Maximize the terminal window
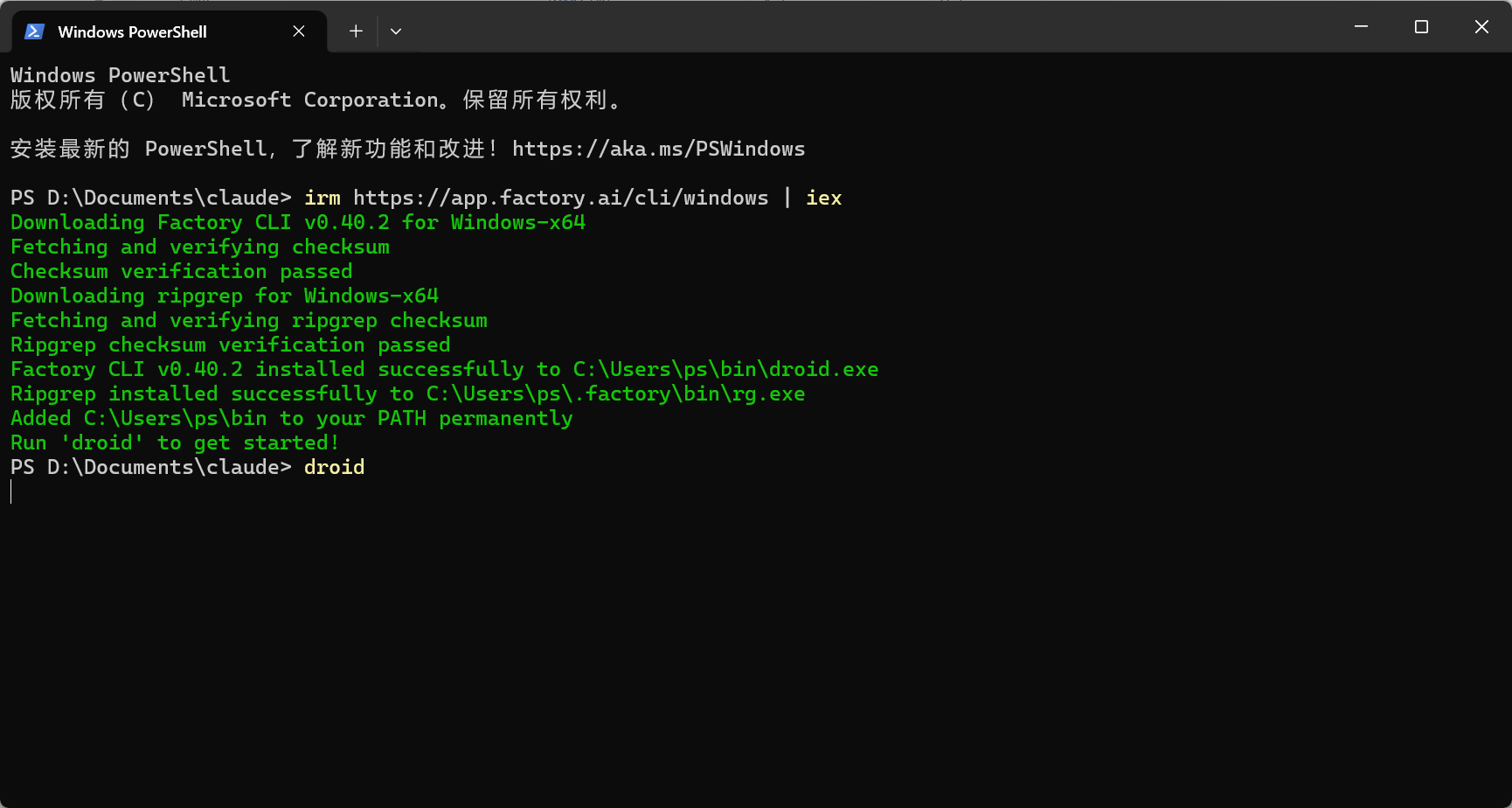Screen dimensions: 1512x808 point(1421,27)
